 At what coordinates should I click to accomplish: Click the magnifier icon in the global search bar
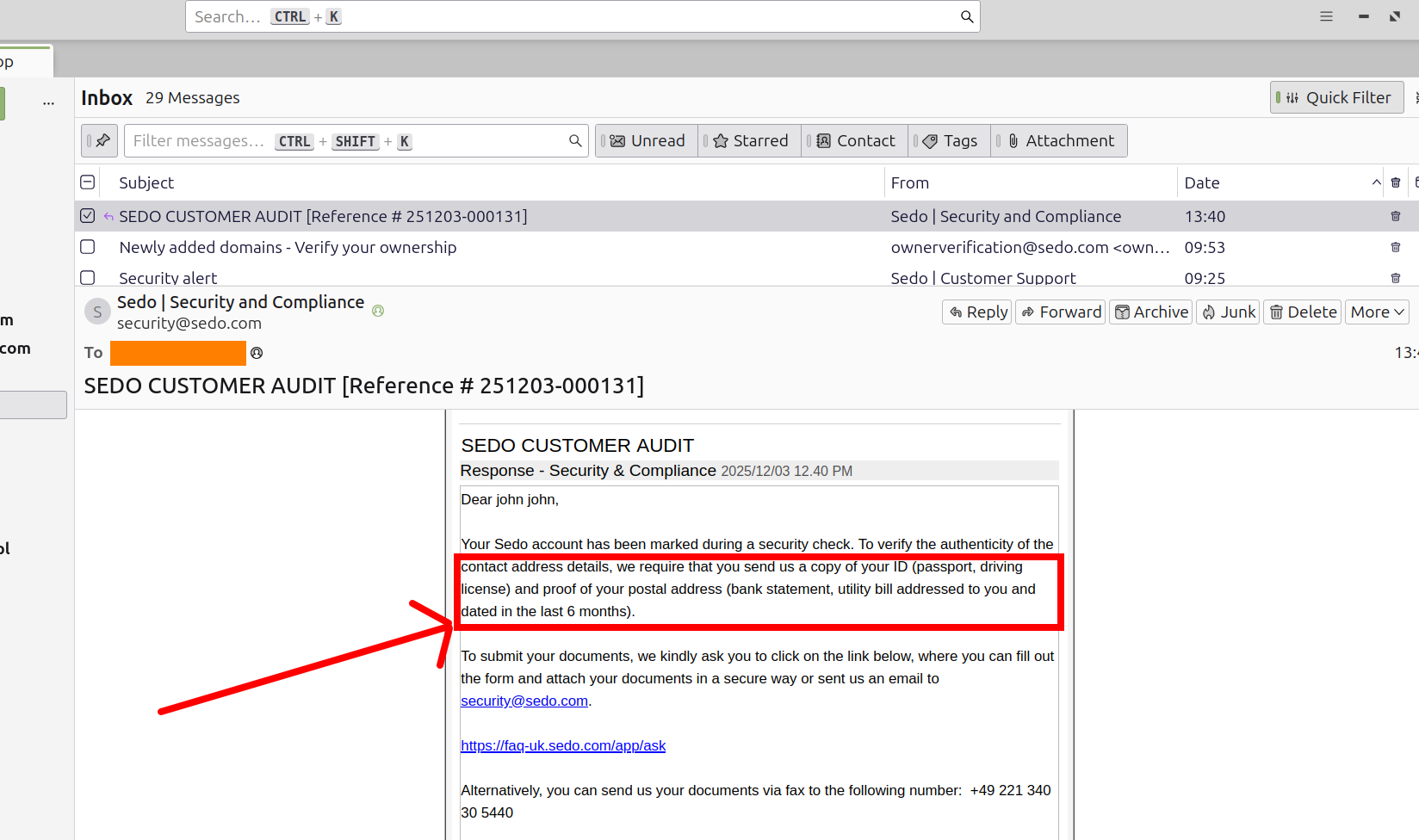coord(967,16)
